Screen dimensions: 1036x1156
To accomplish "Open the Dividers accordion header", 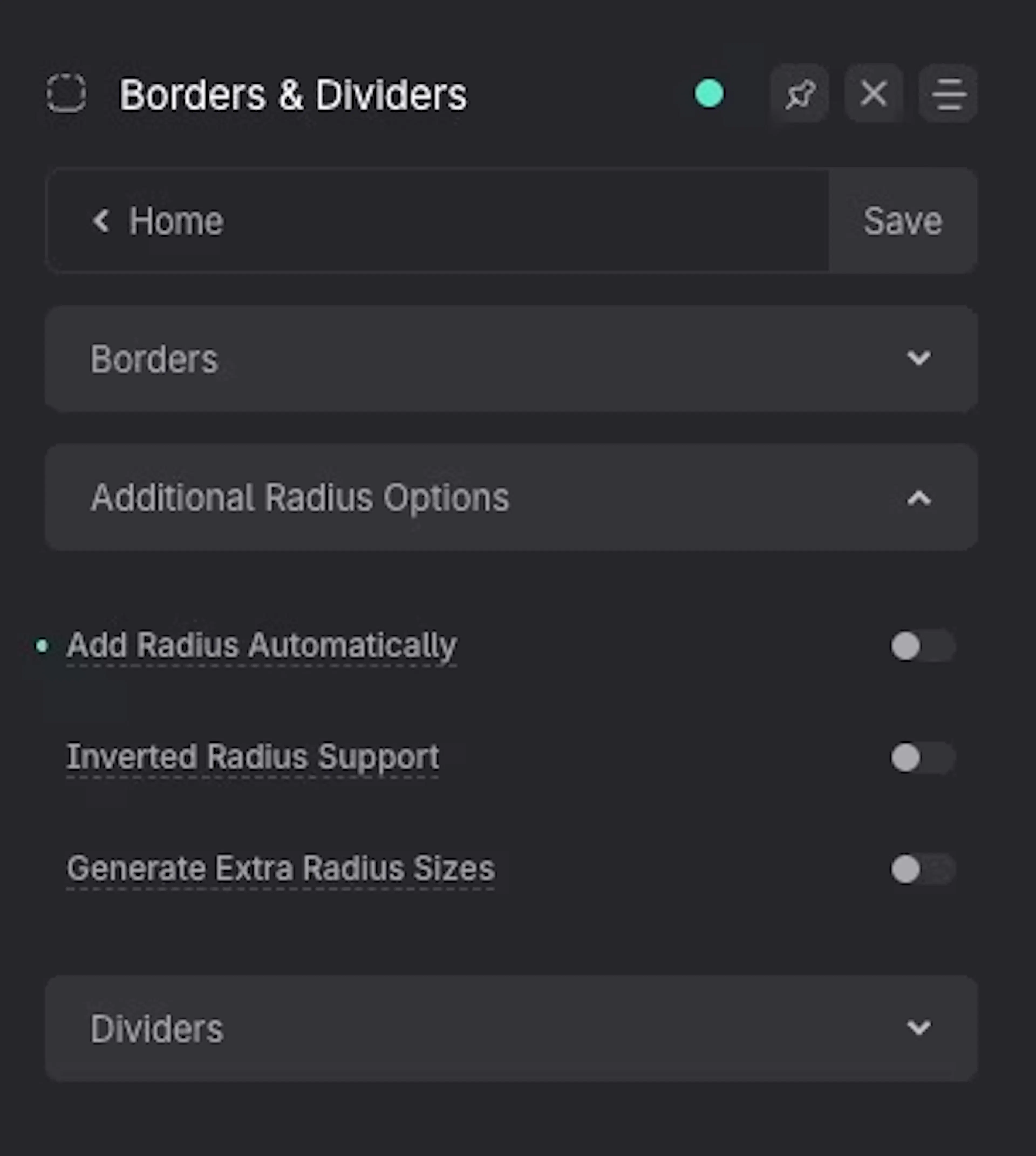I will click(x=156, y=1028).
